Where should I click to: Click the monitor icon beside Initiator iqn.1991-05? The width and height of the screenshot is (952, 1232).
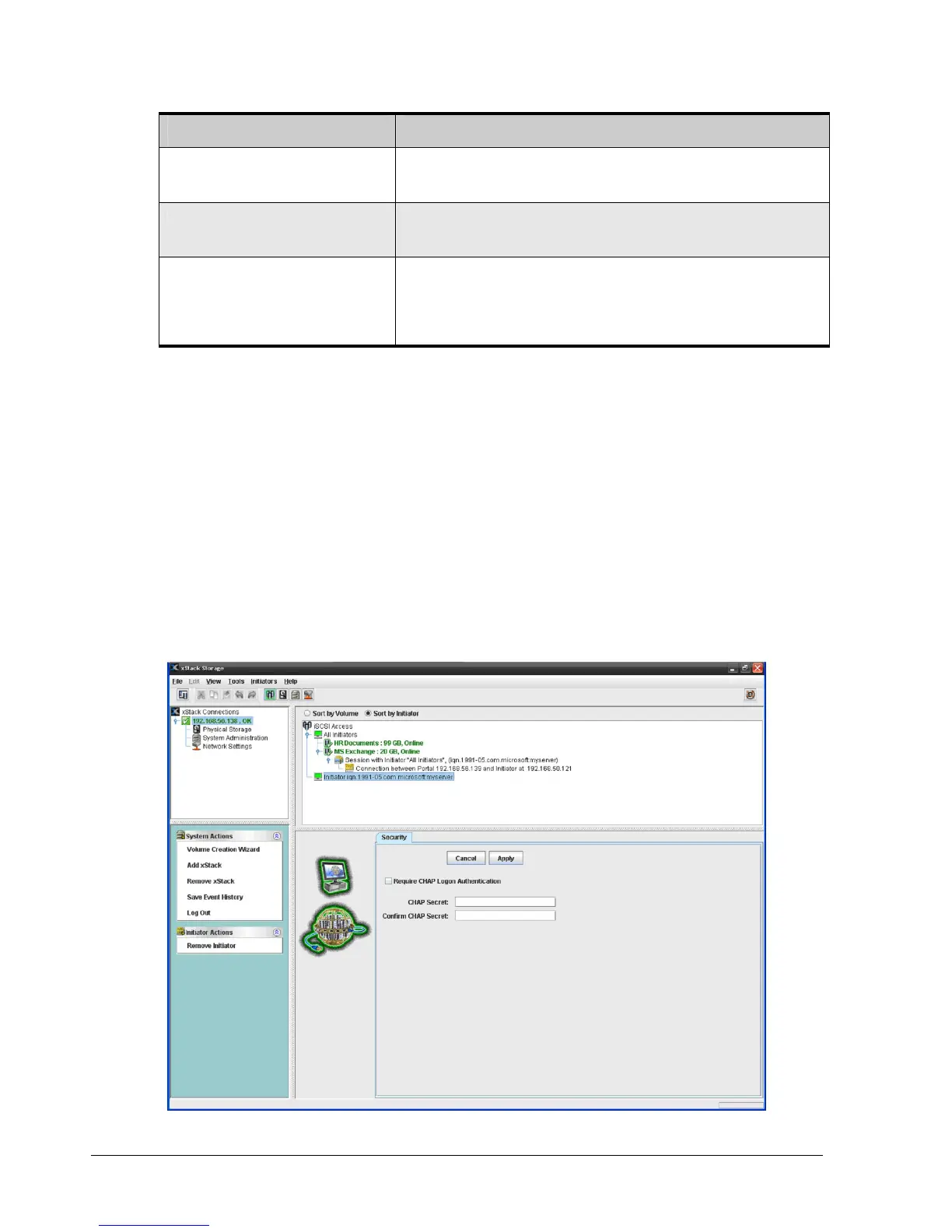coord(318,776)
